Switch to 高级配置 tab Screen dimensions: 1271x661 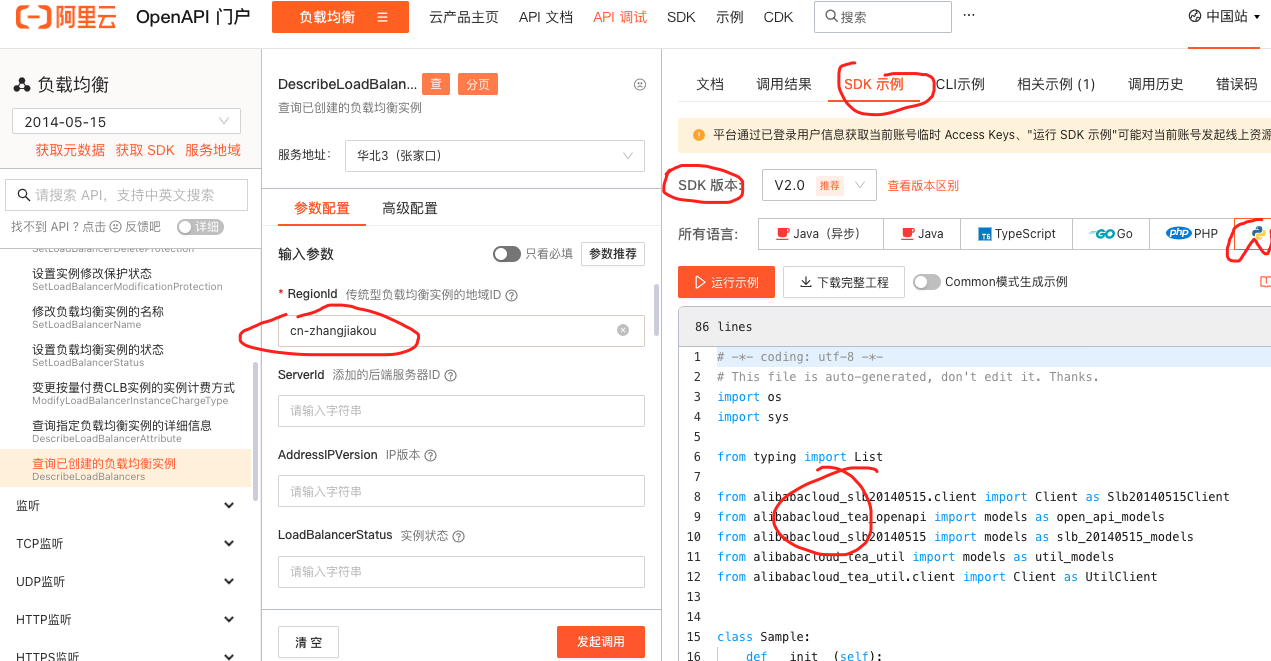pyautogui.click(x=410, y=208)
